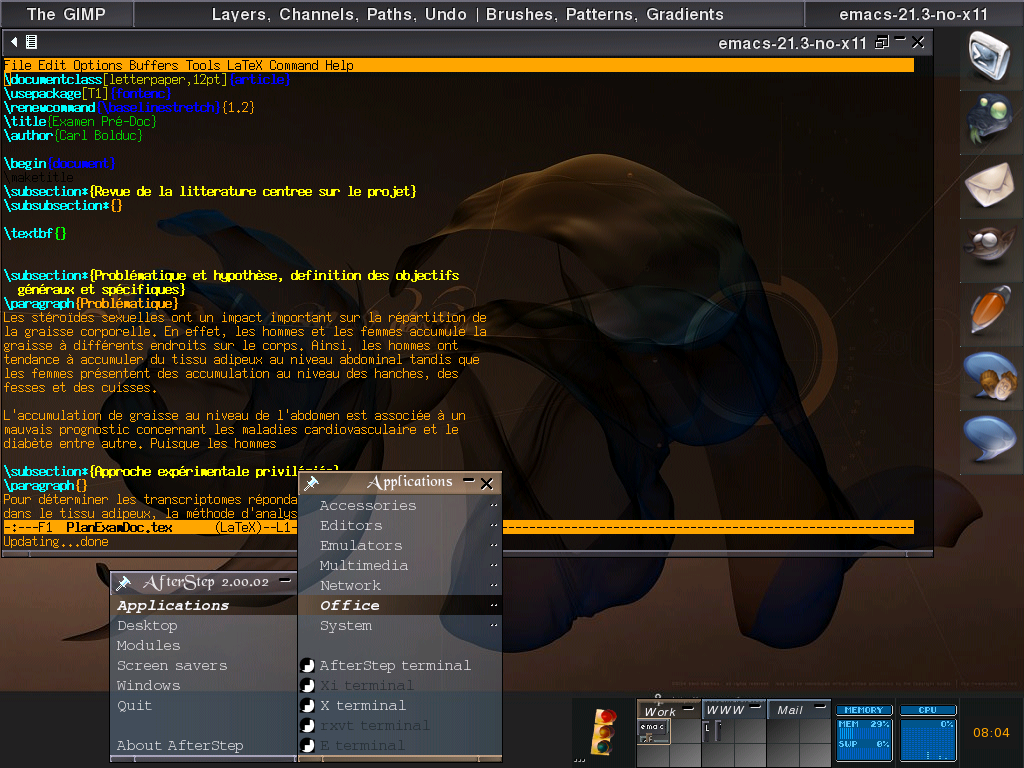Select About AfterStep menu entry

point(204,745)
